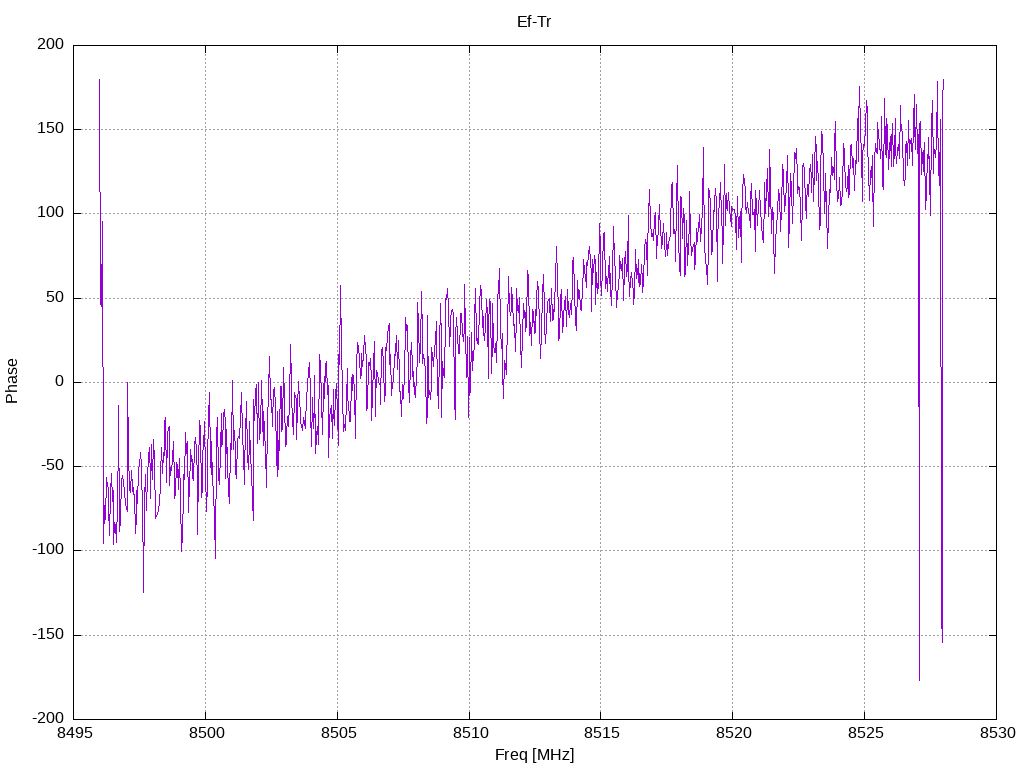
Task: Click the 50 y-axis tick label
Action: tap(56, 297)
